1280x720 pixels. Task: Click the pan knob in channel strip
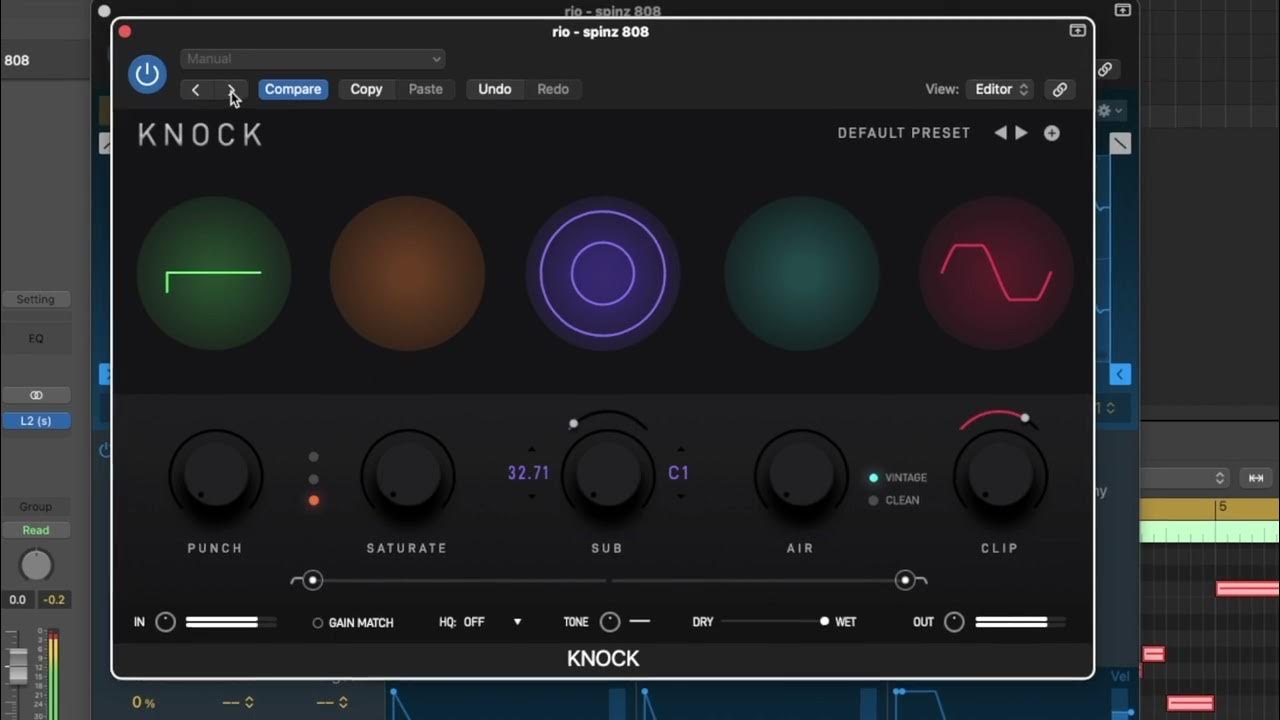pos(36,566)
